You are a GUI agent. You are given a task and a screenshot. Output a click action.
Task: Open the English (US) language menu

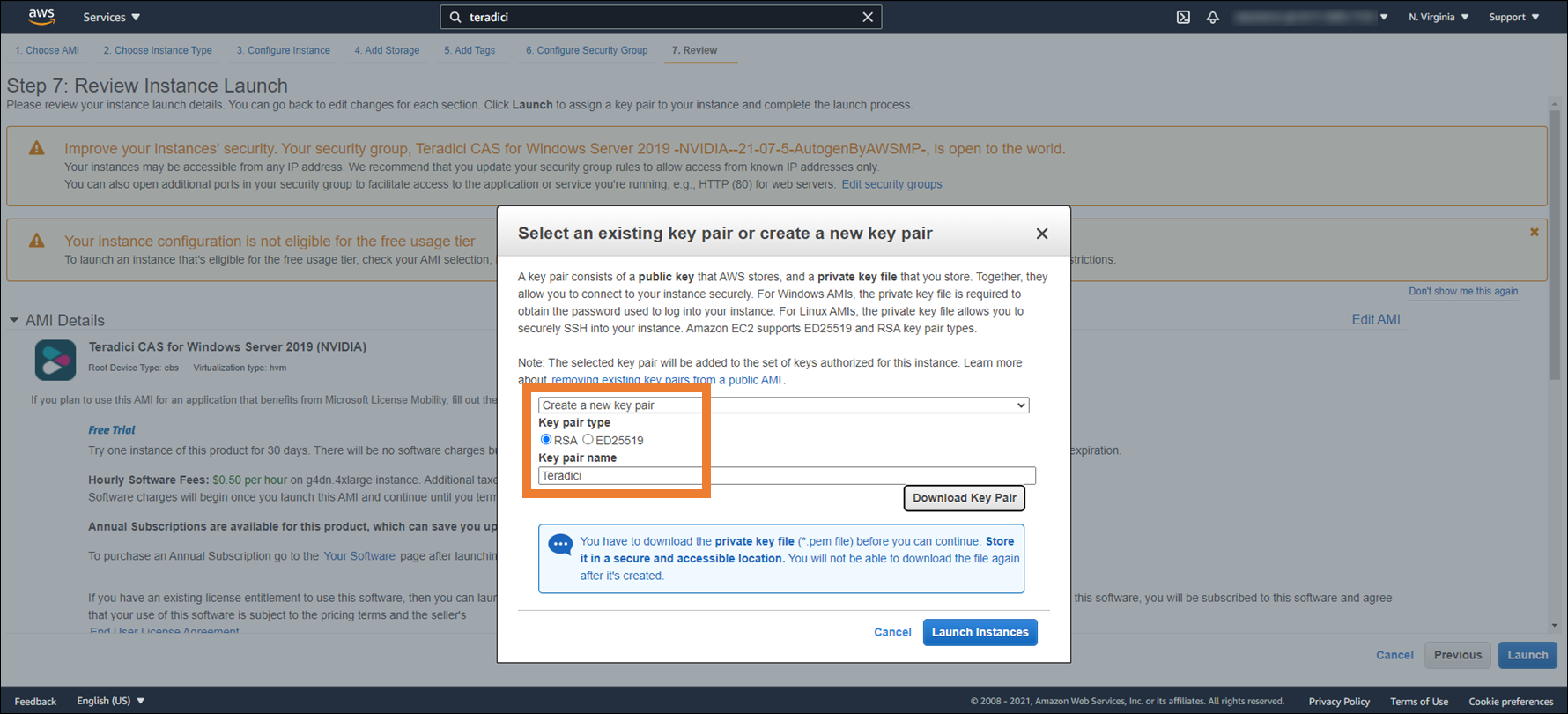pos(110,701)
